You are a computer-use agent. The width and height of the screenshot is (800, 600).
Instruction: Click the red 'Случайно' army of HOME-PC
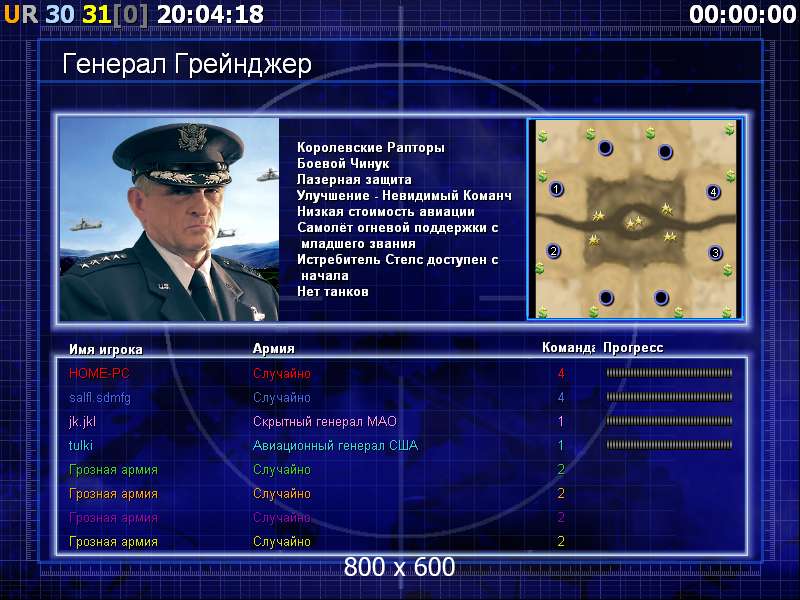point(282,373)
